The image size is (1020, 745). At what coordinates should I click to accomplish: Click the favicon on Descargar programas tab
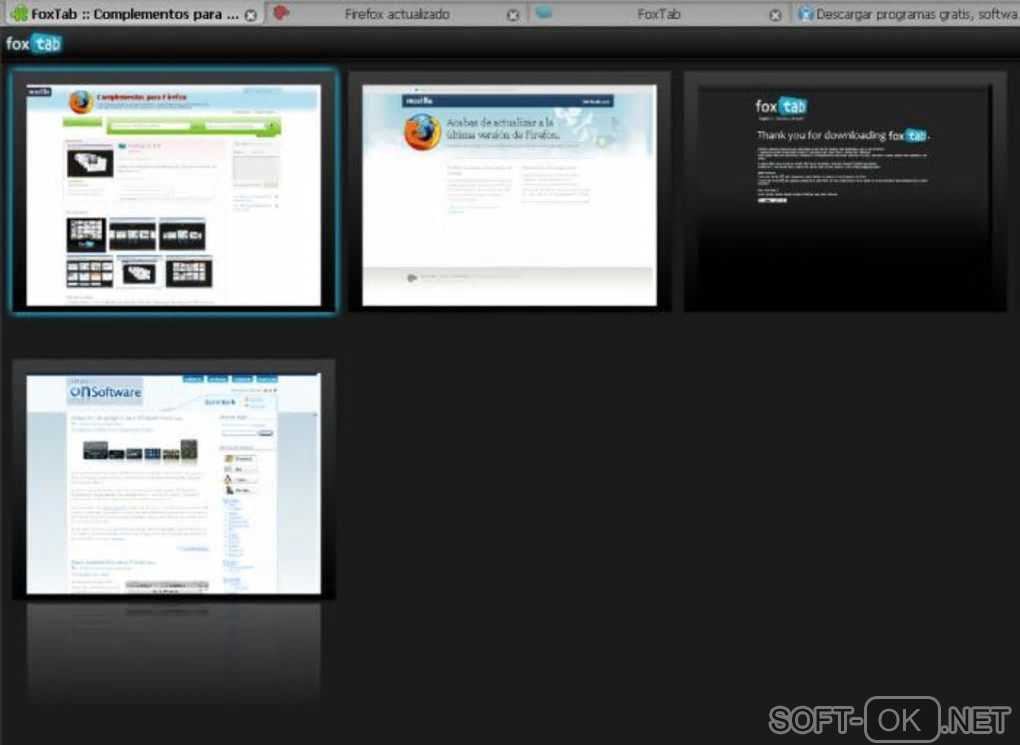click(x=805, y=13)
